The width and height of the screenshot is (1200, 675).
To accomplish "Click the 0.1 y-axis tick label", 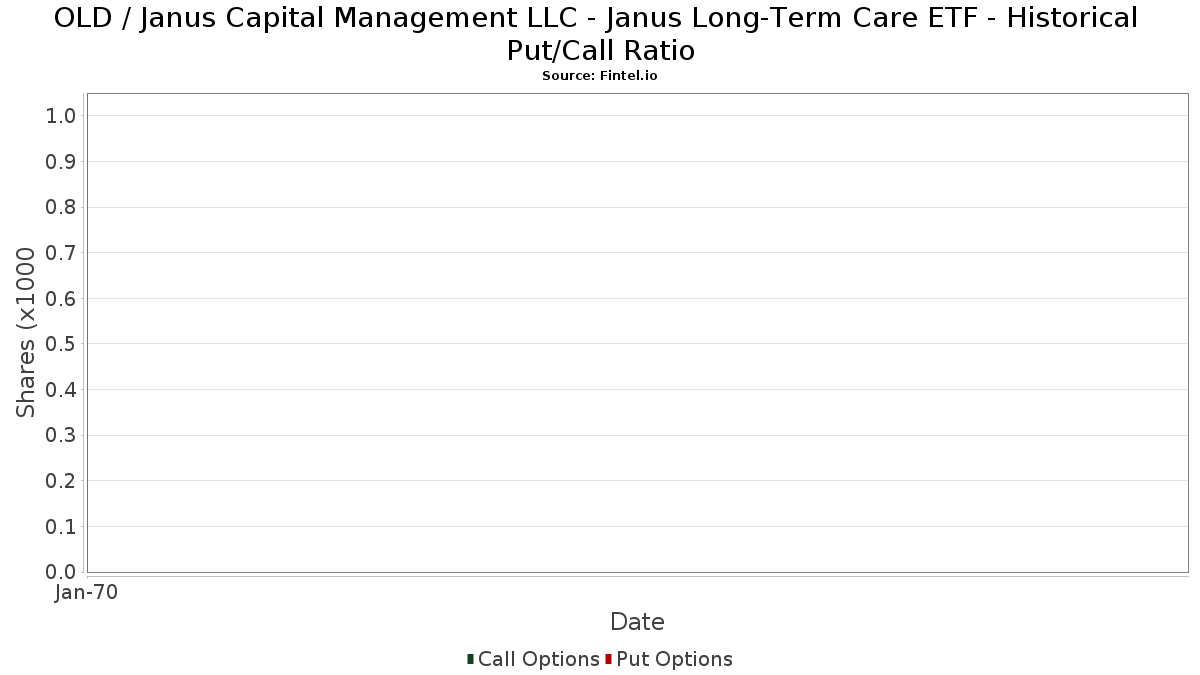I will (x=61, y=527).
